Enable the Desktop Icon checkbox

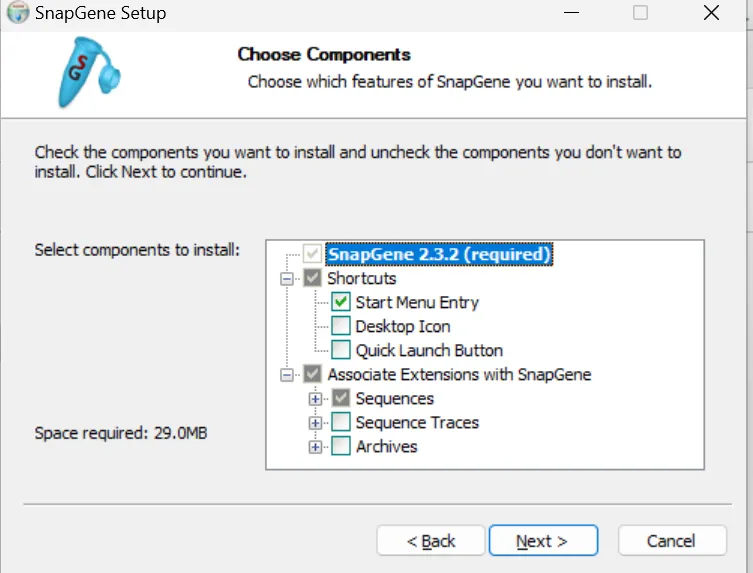[x=341, y=326]
